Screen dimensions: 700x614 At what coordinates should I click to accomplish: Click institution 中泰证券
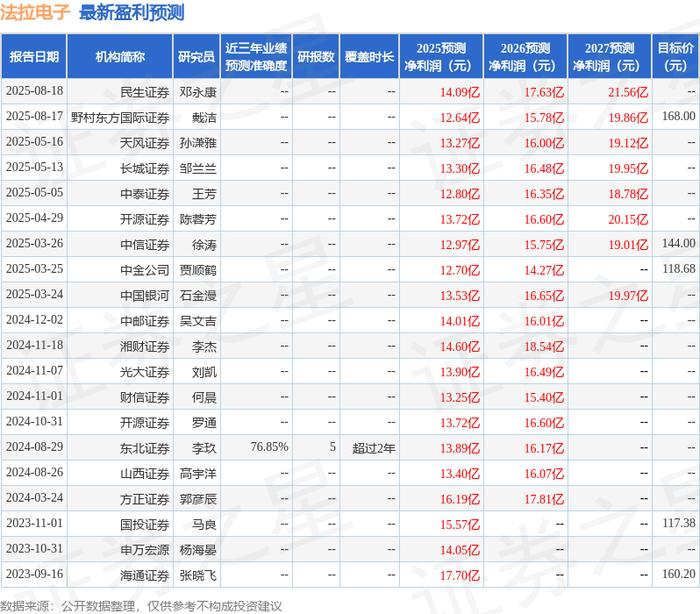click(x=145, y=194)
